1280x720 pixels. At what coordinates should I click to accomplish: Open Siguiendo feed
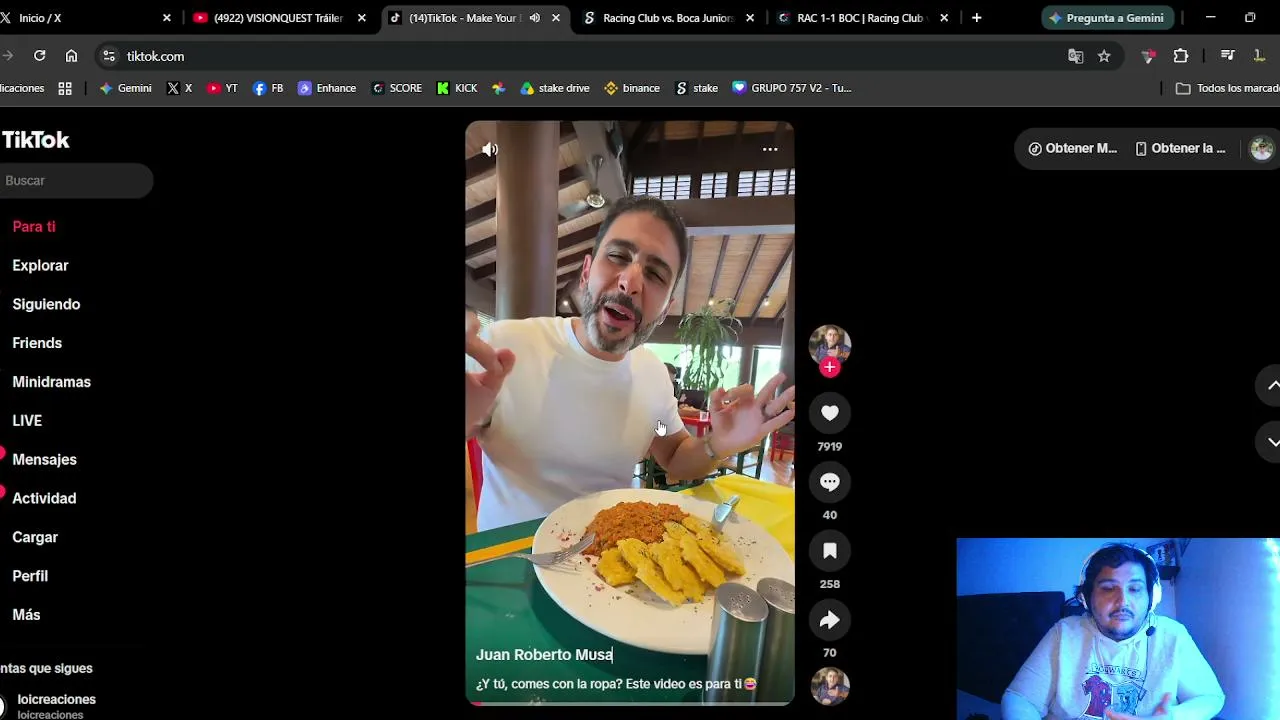[x=46, y=305]
